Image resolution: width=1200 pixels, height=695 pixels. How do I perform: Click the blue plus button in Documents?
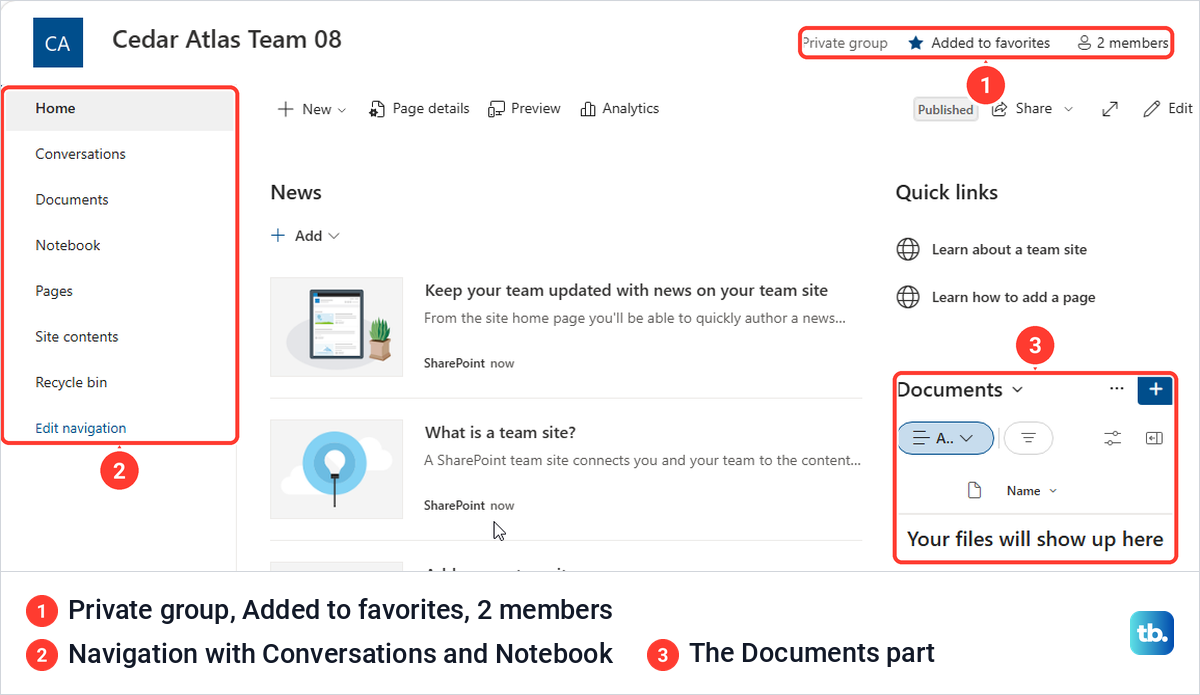1155,389
